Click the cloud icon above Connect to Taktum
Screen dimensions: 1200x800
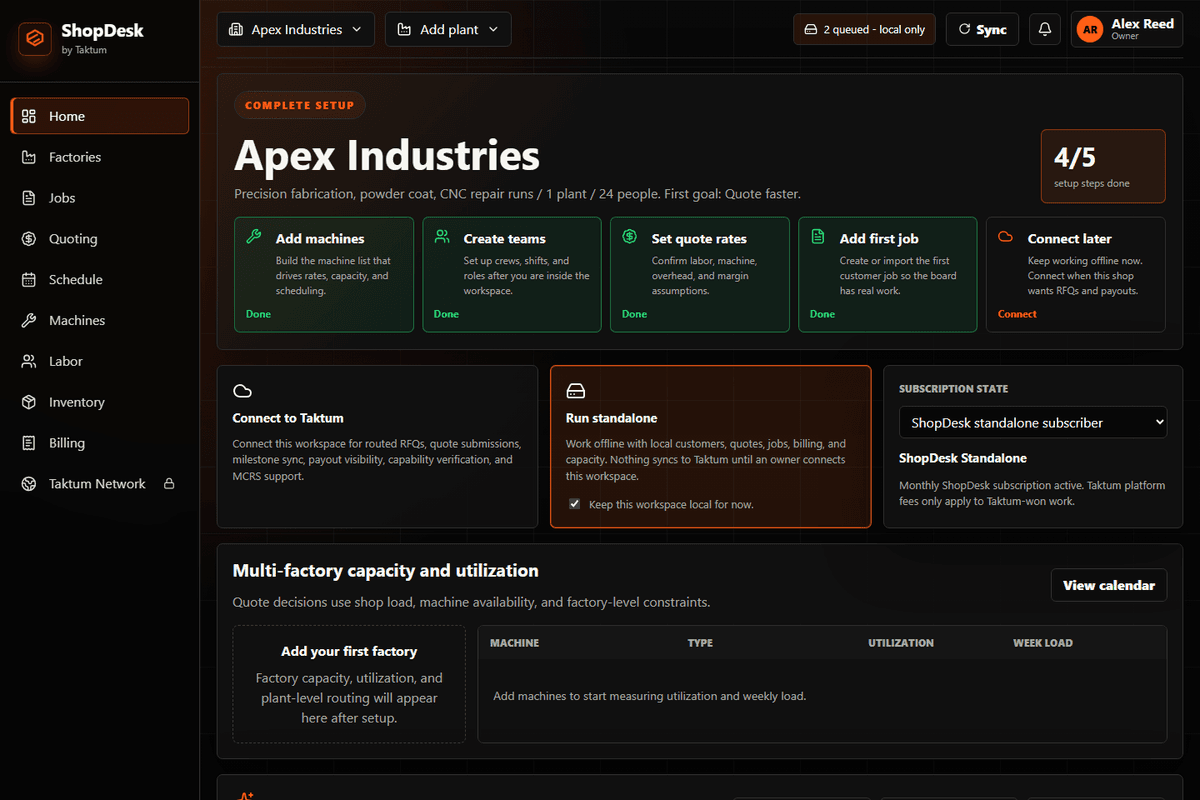pyautogui.click(x=242, y=391)
